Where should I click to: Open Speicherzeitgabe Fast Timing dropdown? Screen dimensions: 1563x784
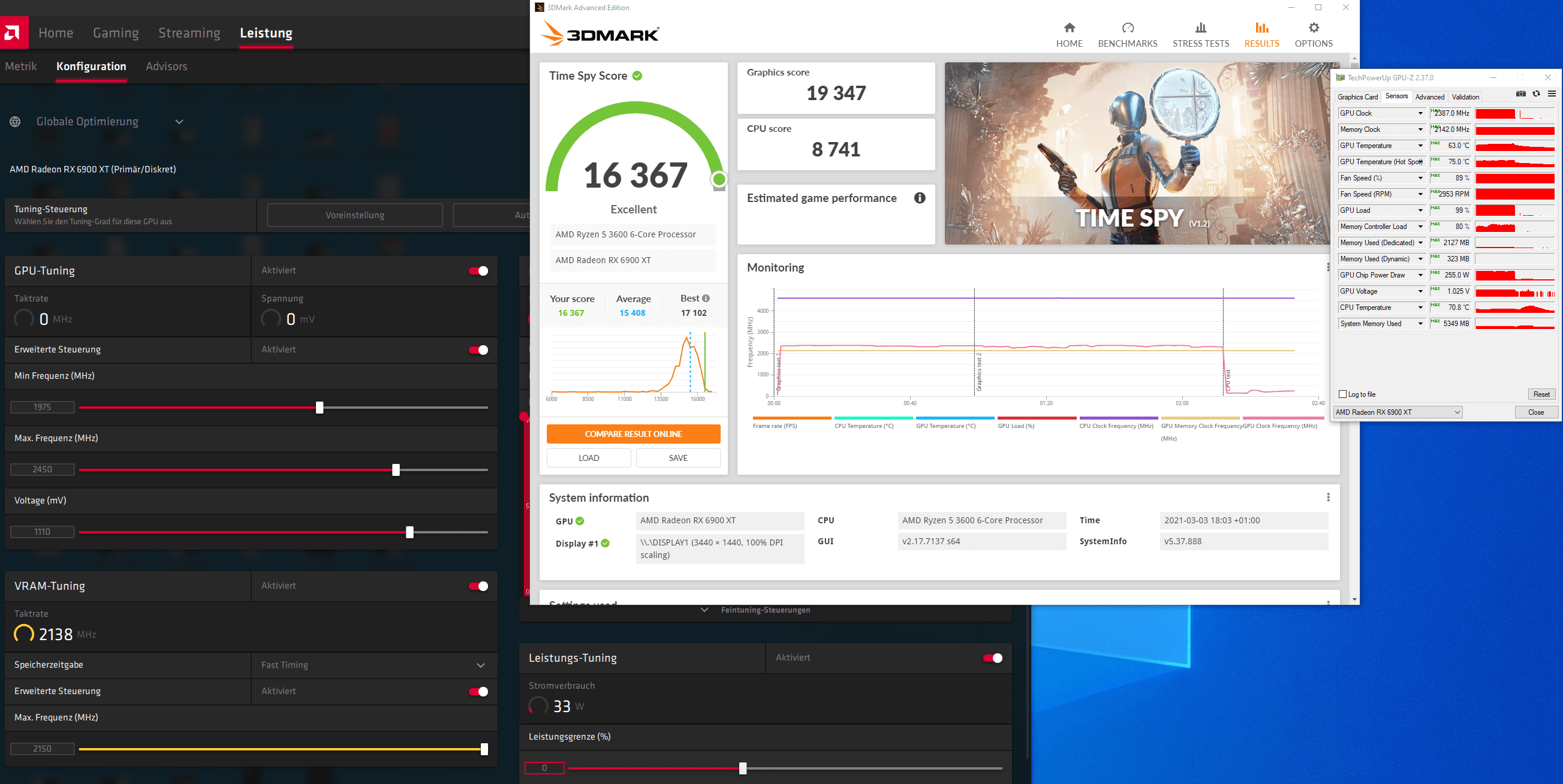click(x=481, y=665)
